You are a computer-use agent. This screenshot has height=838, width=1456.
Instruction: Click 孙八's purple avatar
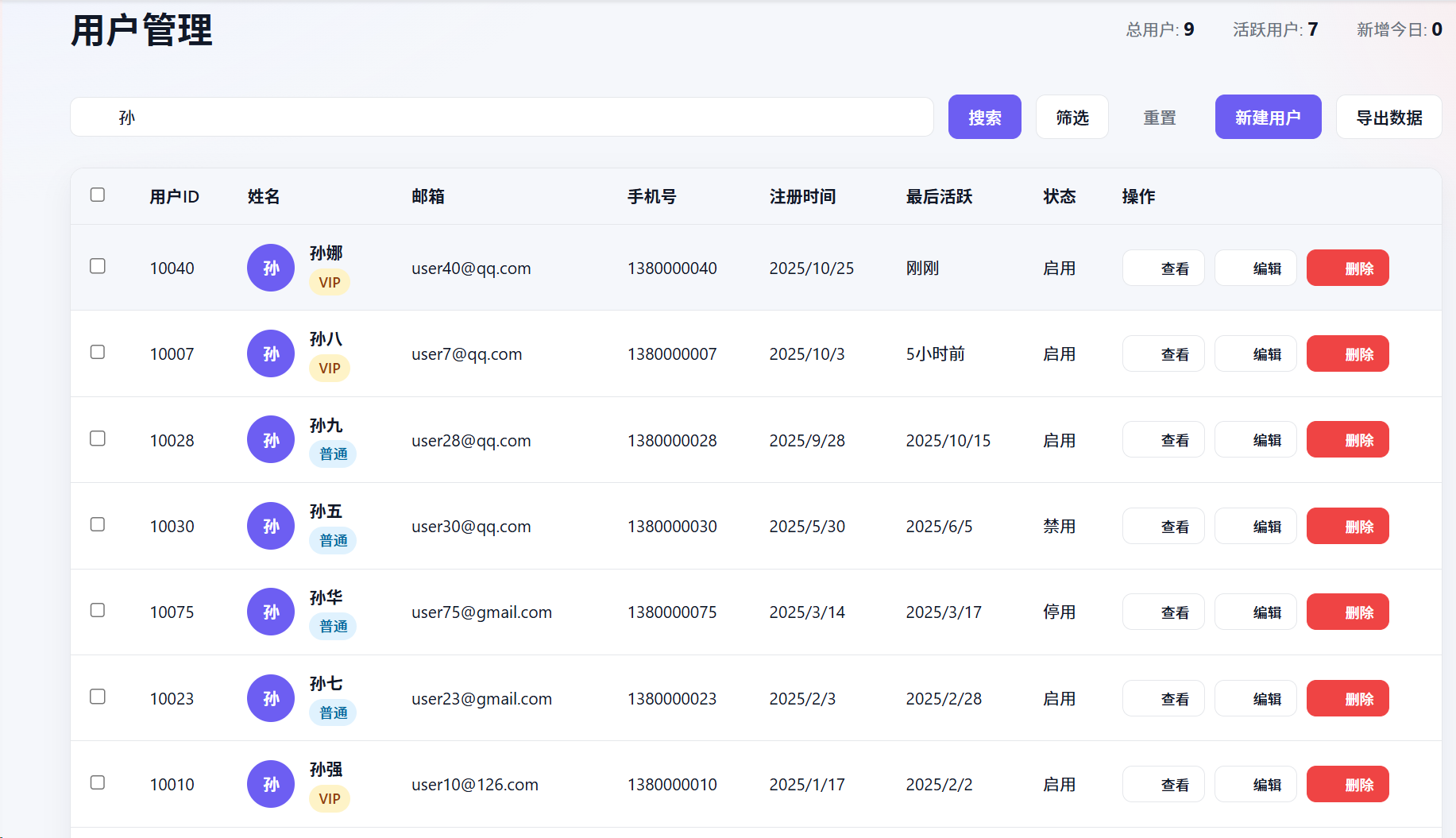[270, 353]
